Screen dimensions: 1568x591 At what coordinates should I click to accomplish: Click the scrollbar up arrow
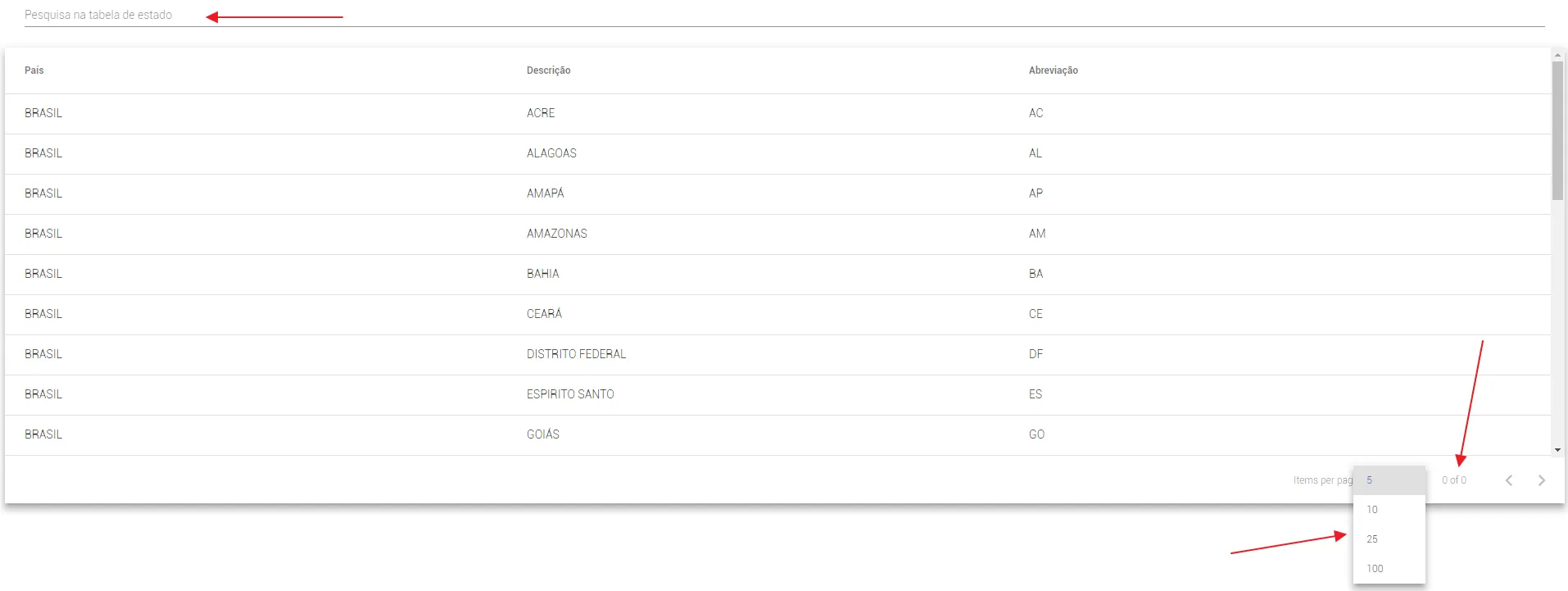coord(1557,56)
